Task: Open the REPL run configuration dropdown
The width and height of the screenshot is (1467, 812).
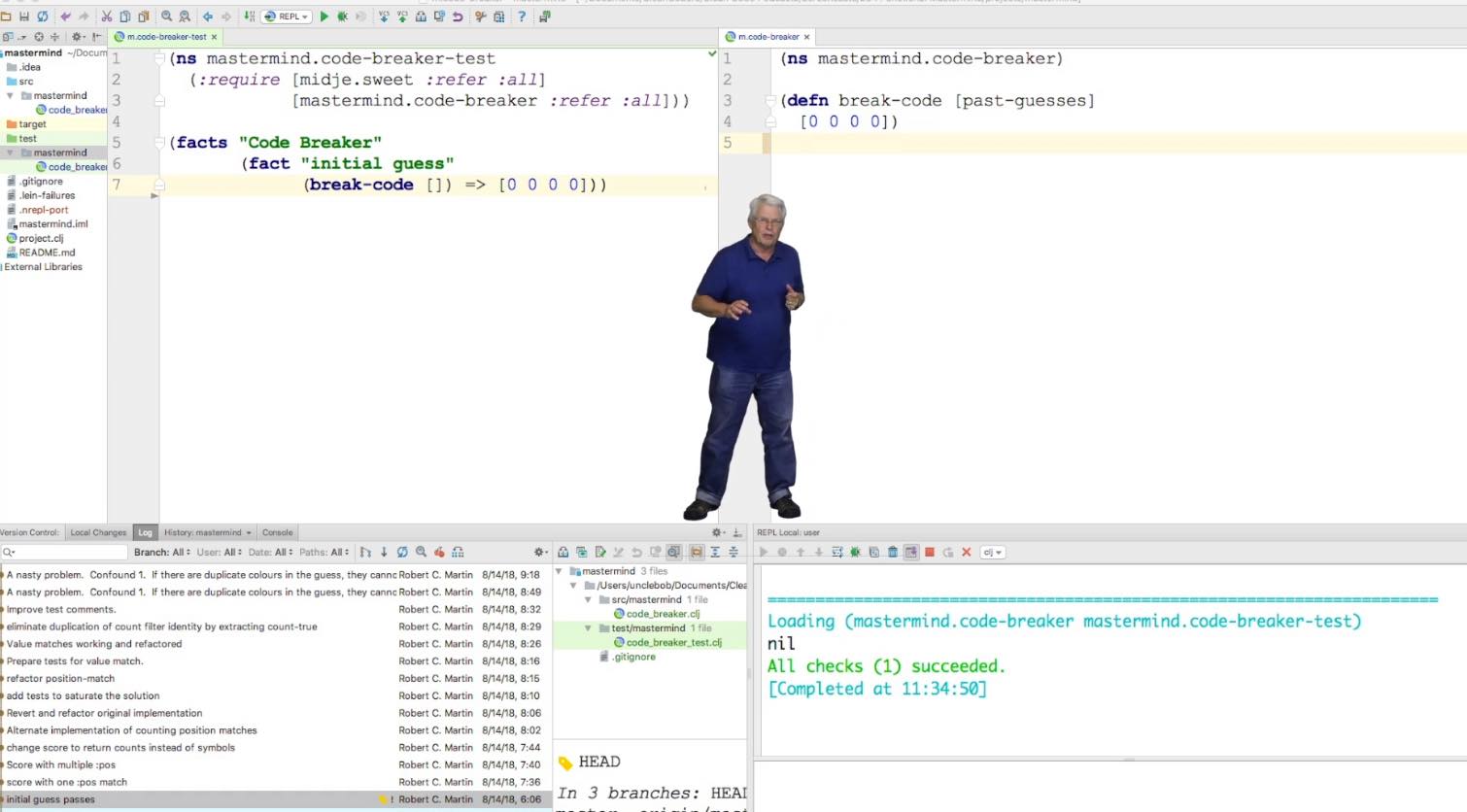Action: click(288, 17)
